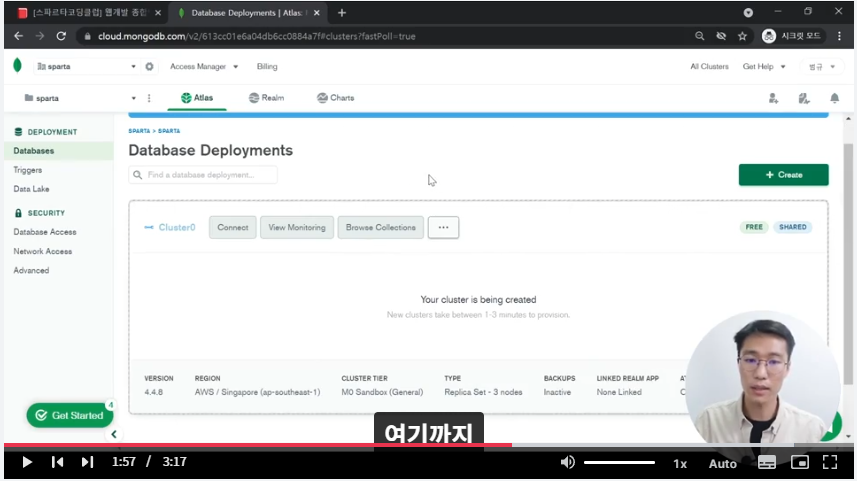The image size is (857, 481).
Task: Open the sparta organization dropdown
Action: coord(86,66)
